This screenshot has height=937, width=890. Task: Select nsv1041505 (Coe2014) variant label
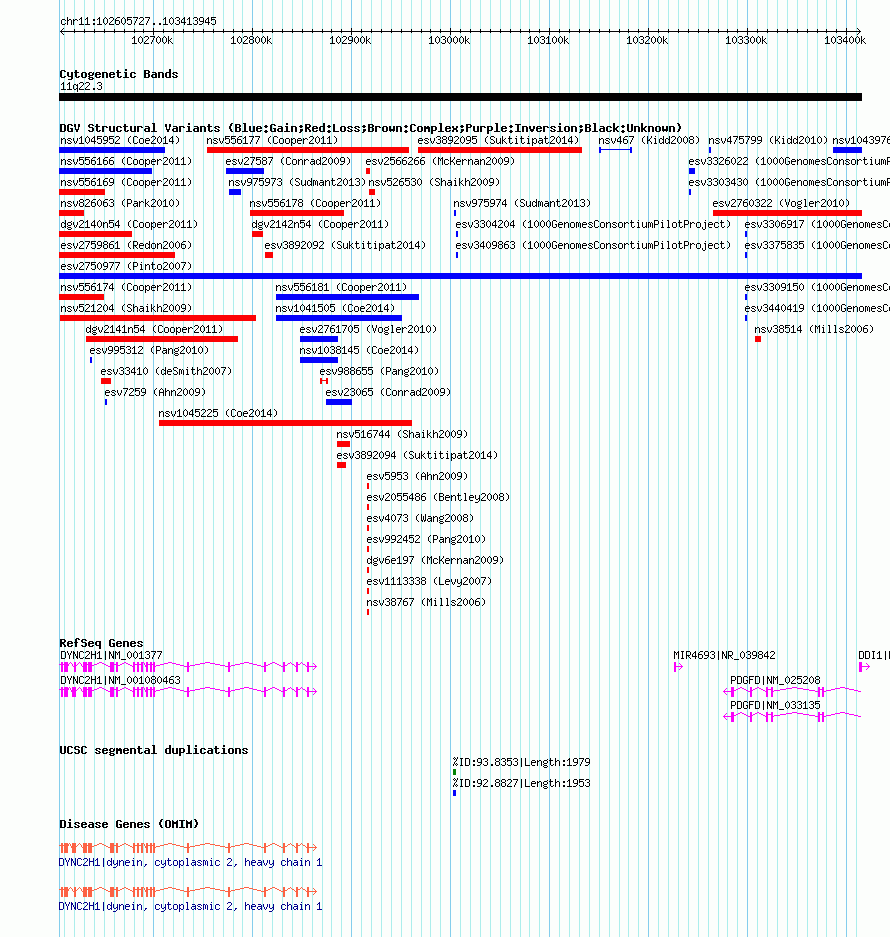(x=335, y=308)
